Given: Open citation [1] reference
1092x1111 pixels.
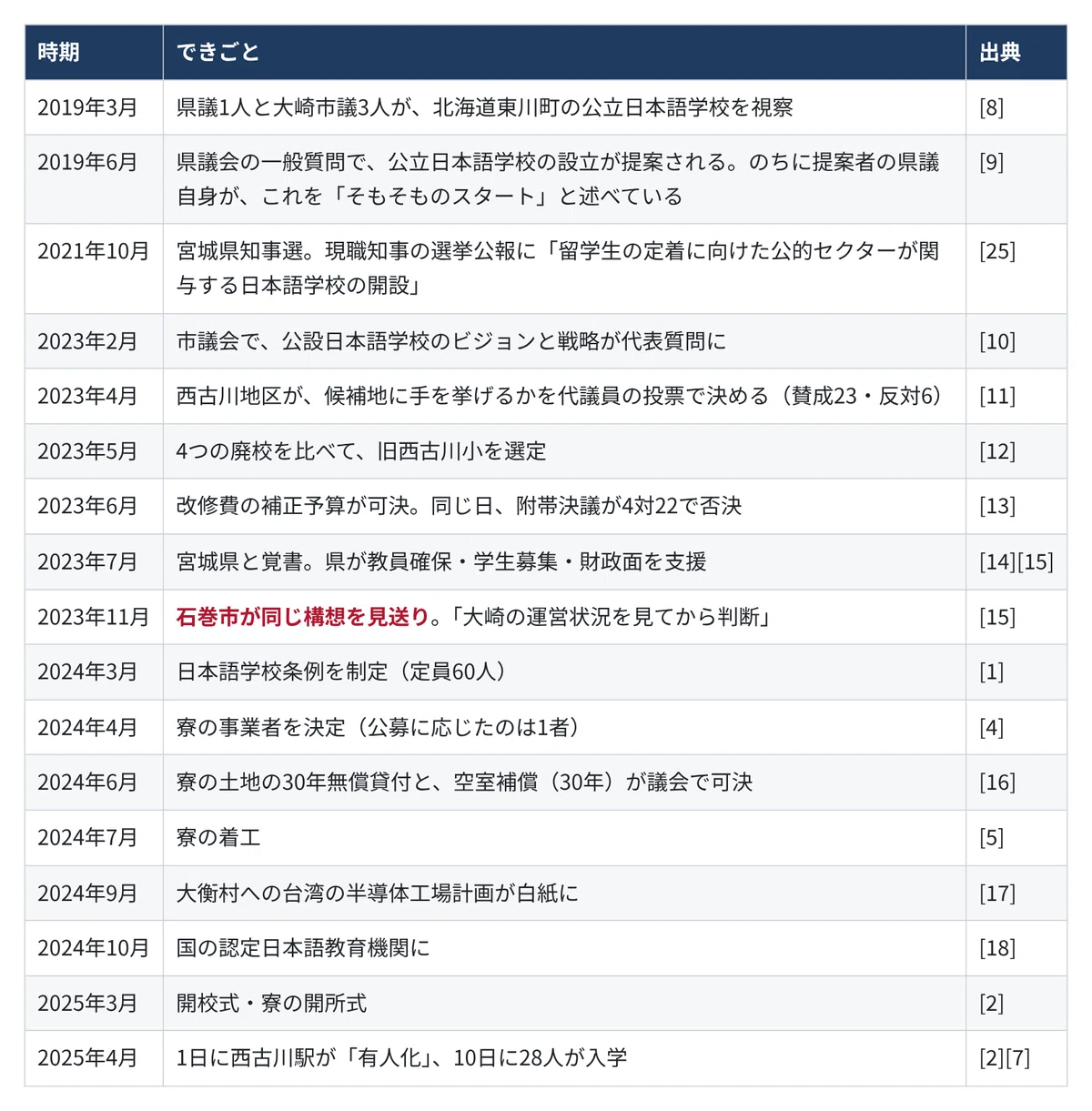Looking at the screenshot, I should 991,672.
